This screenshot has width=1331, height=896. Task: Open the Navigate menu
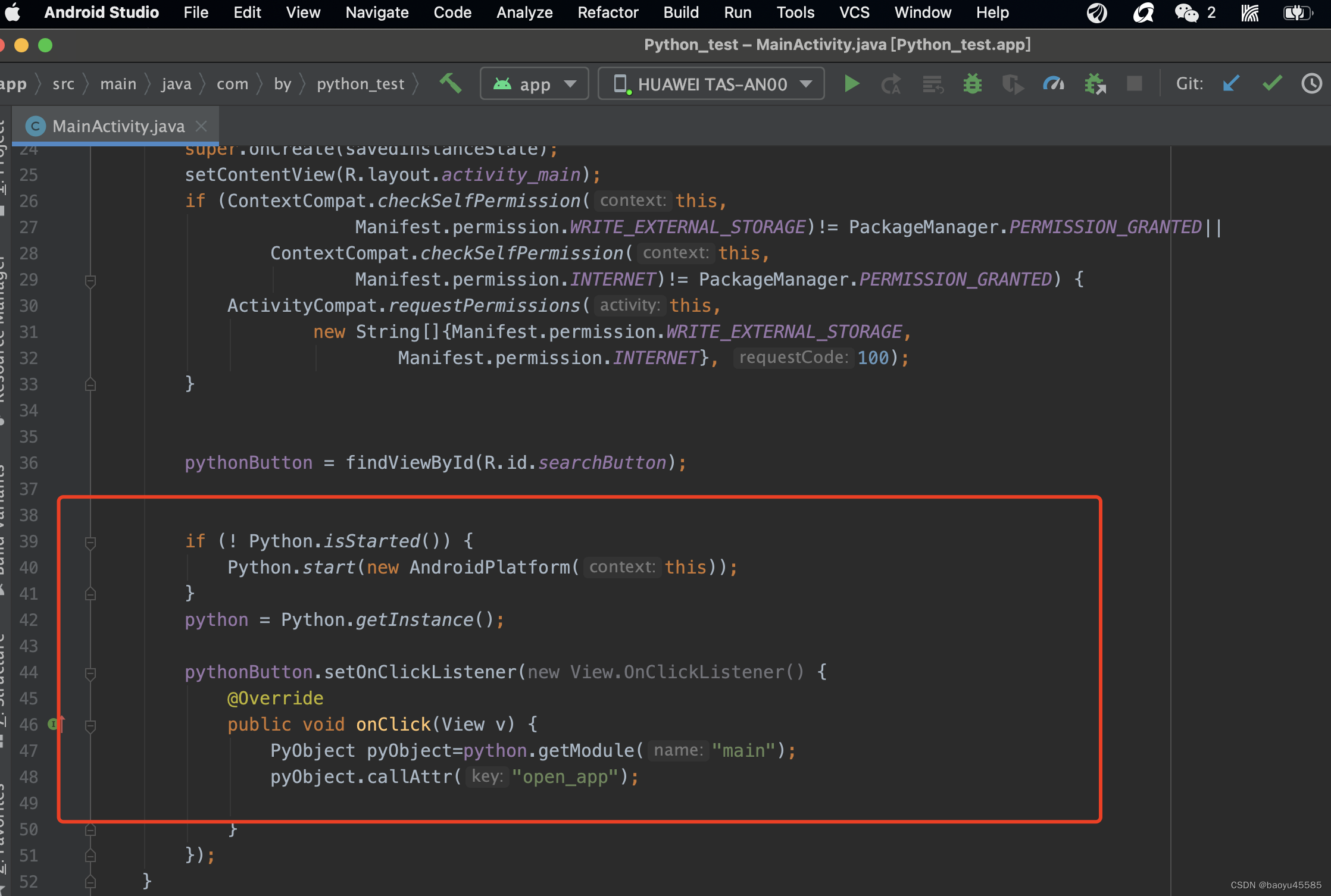[x=377, y=12]
